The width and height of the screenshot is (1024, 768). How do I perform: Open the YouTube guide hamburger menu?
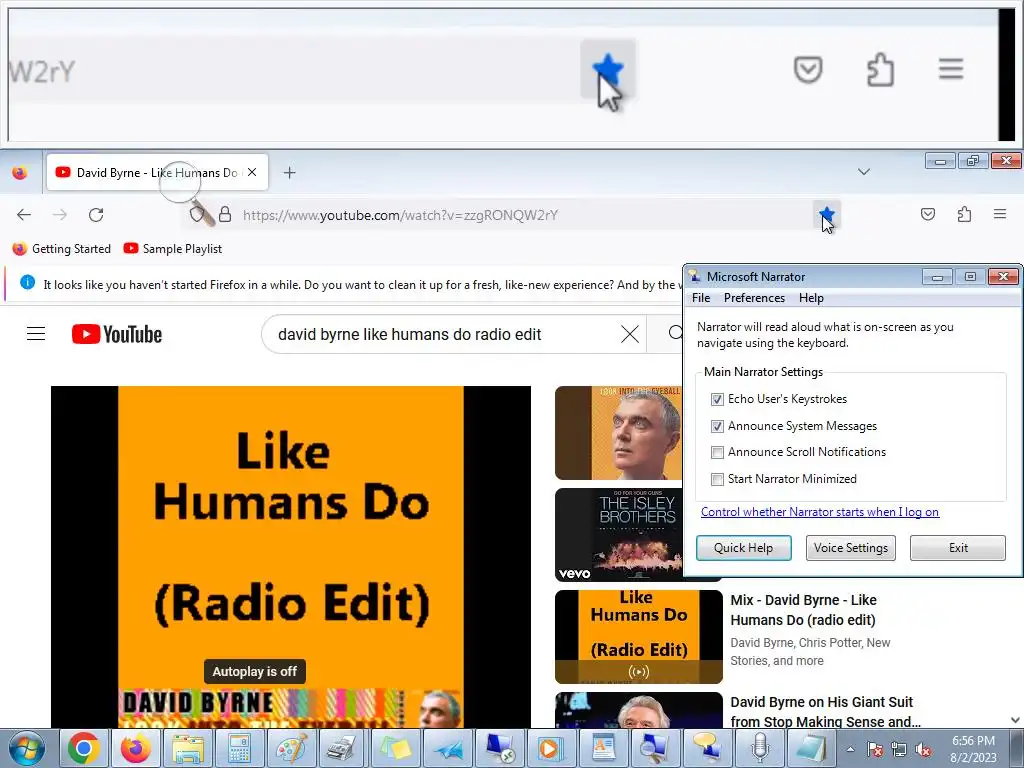pos(36,334)
